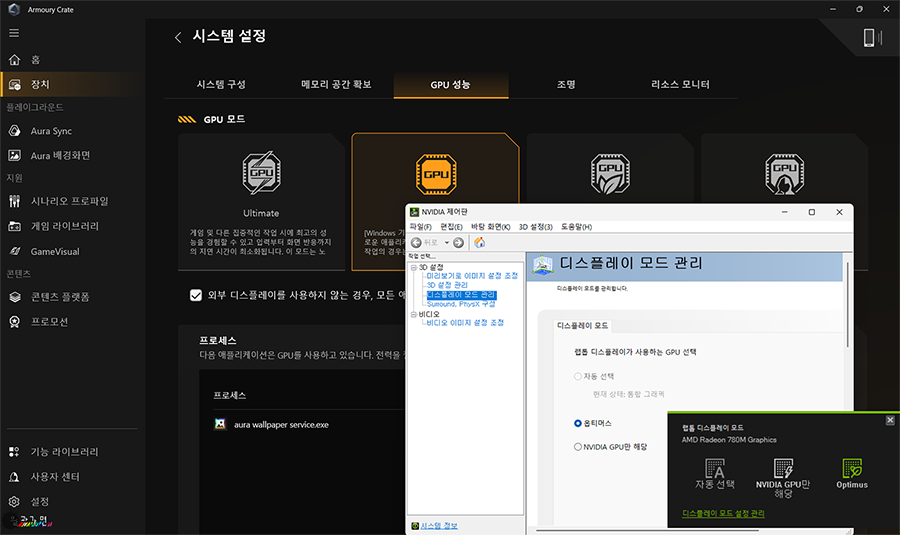This screenshot has width=900, height=535.
Task: Select the eco leaf GPU mode card
Action: (610, 168)
